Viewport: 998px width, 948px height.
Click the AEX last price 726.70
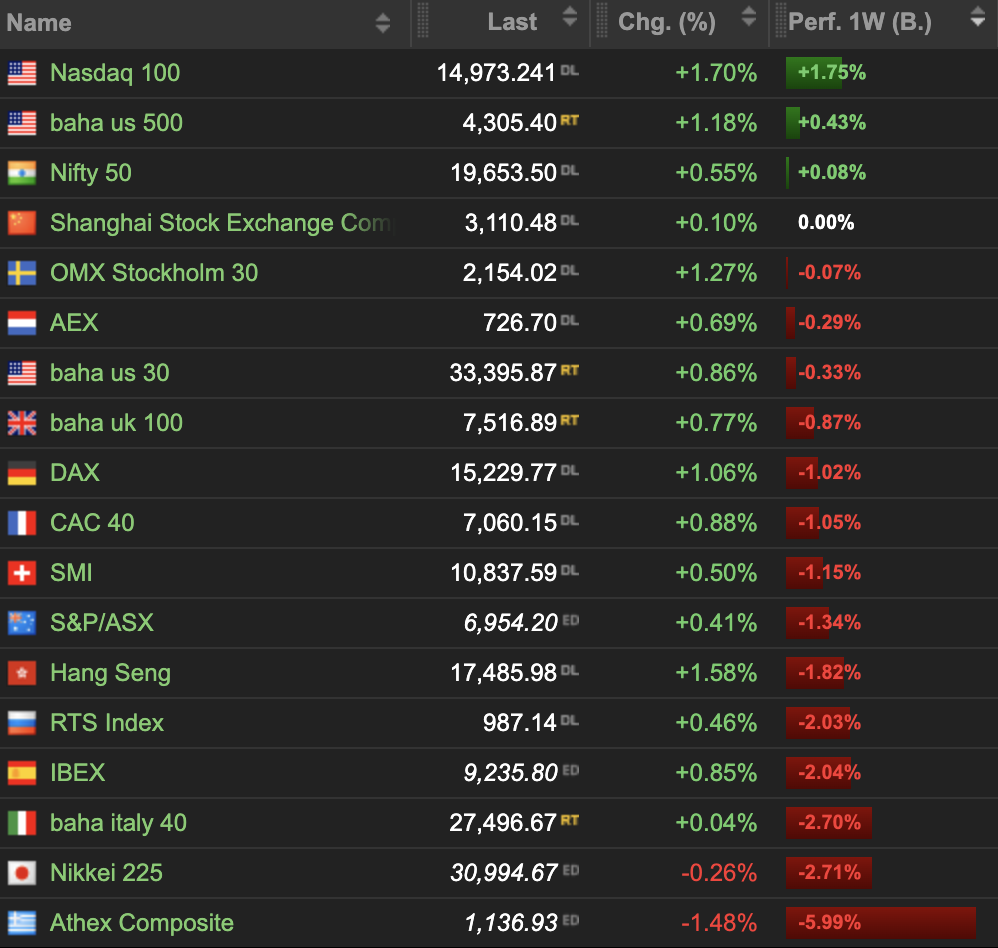point(520,323)
